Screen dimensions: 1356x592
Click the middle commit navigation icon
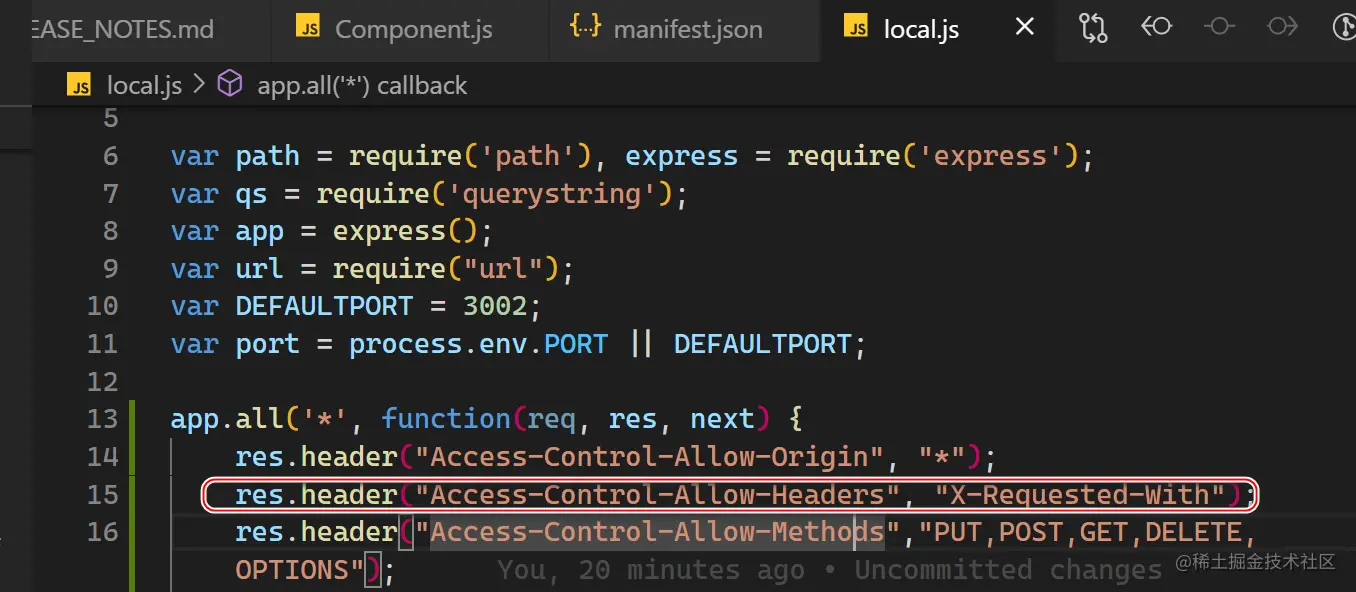pos(1219,27)
